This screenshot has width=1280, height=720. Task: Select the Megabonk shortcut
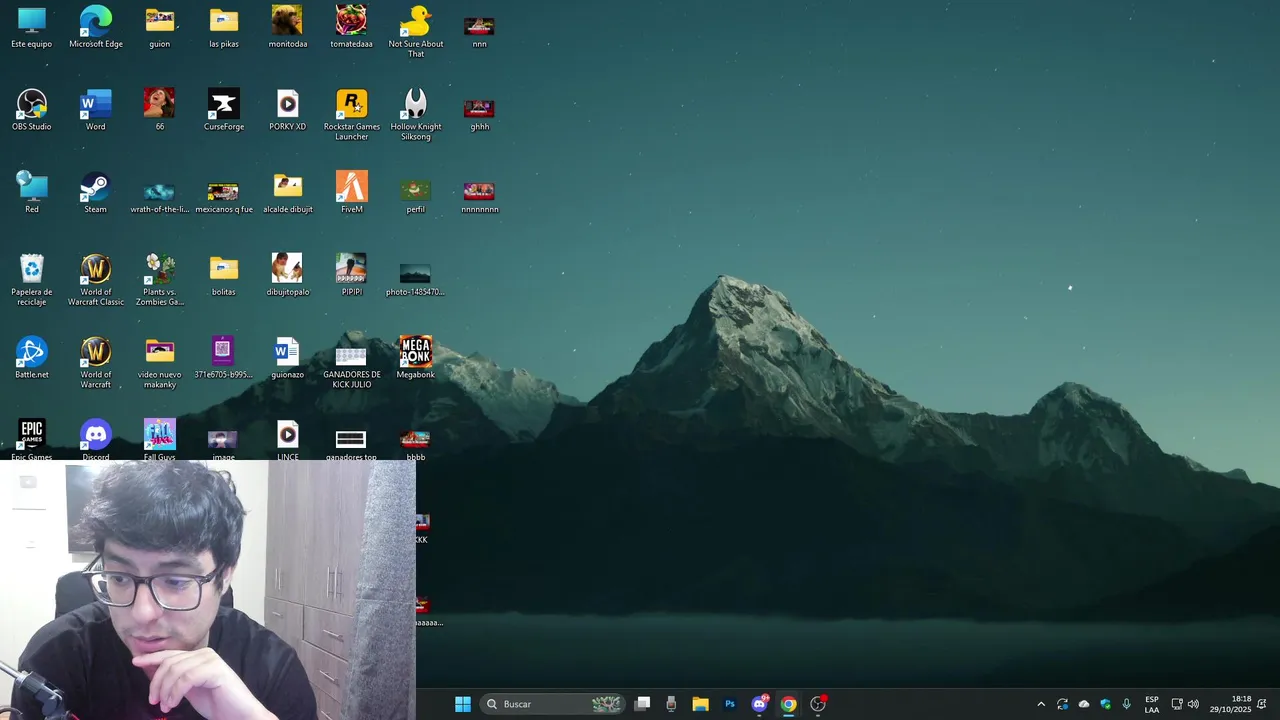pos(416,358)
